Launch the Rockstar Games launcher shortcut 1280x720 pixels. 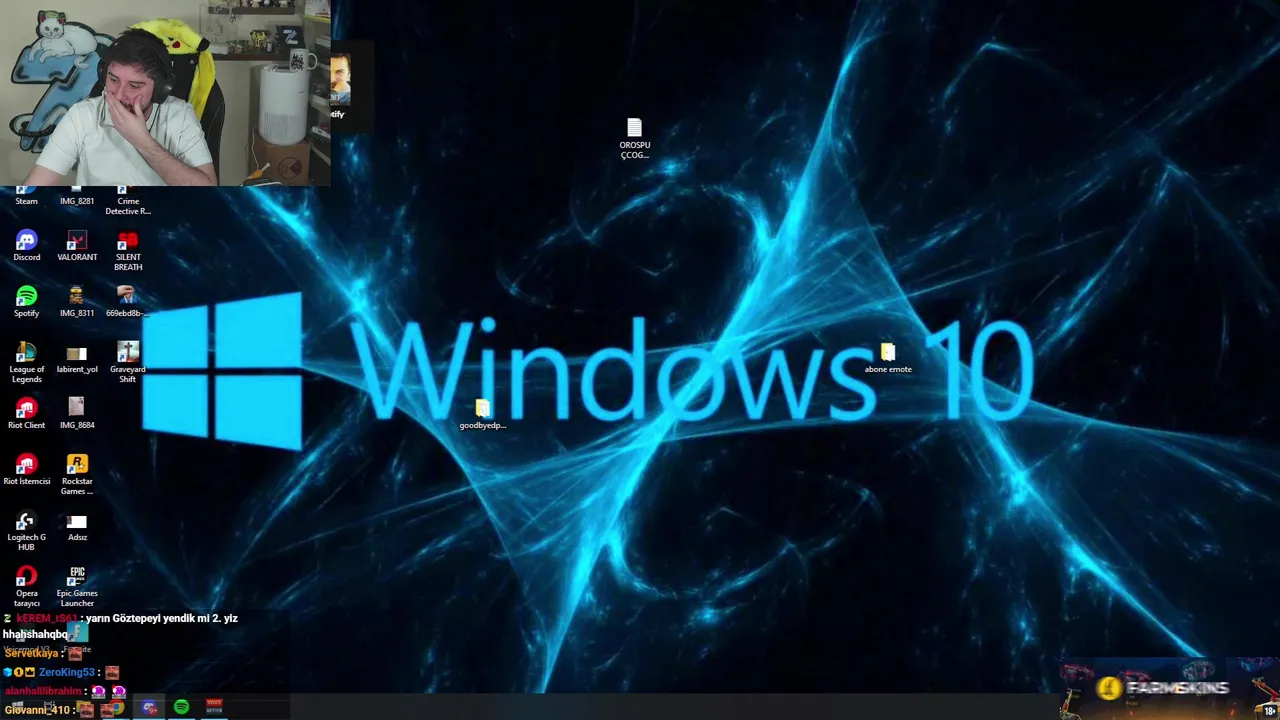point(77,475)
